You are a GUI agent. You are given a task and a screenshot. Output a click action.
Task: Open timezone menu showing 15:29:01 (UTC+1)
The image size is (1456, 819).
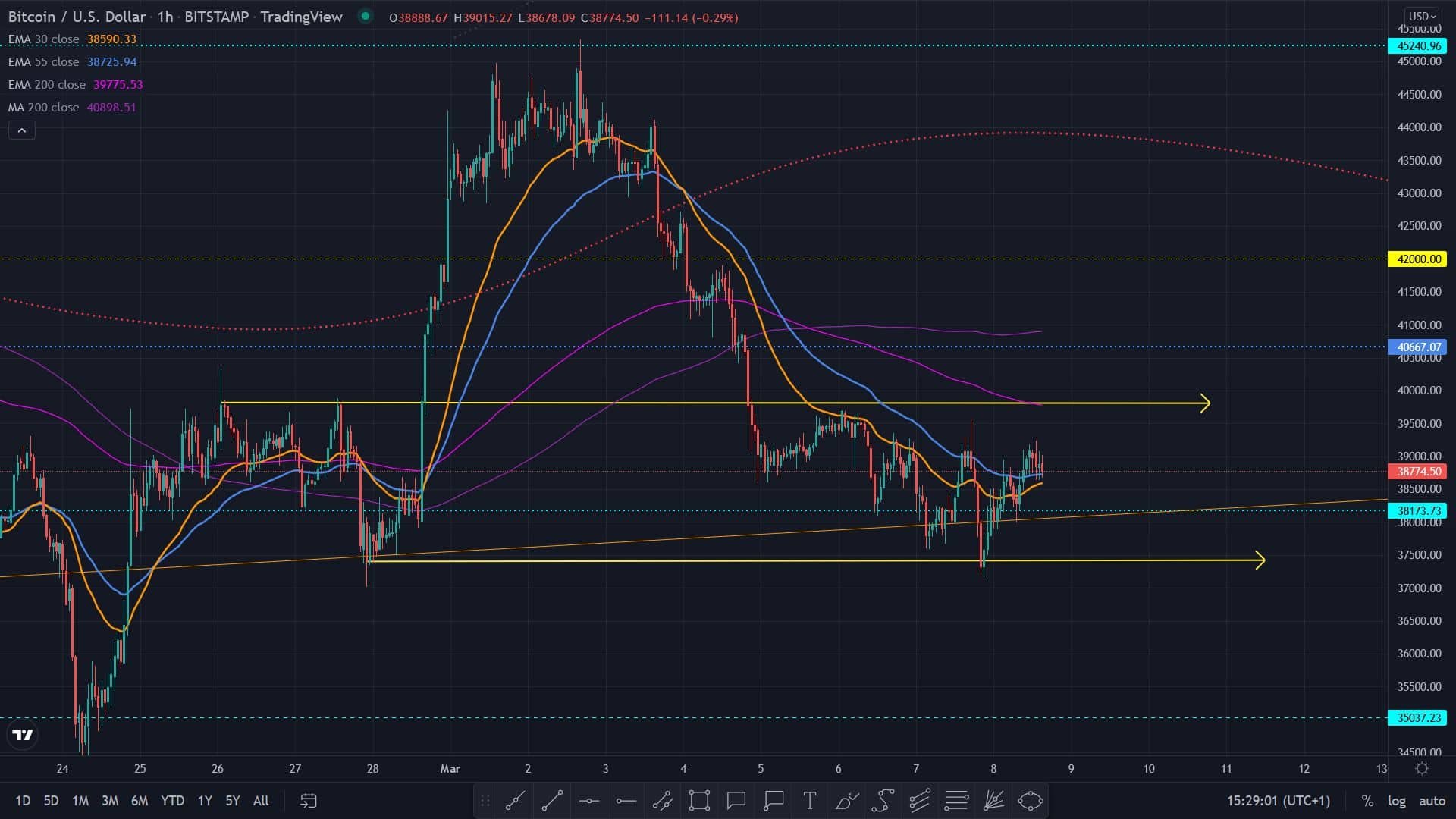coord(1278,800)
